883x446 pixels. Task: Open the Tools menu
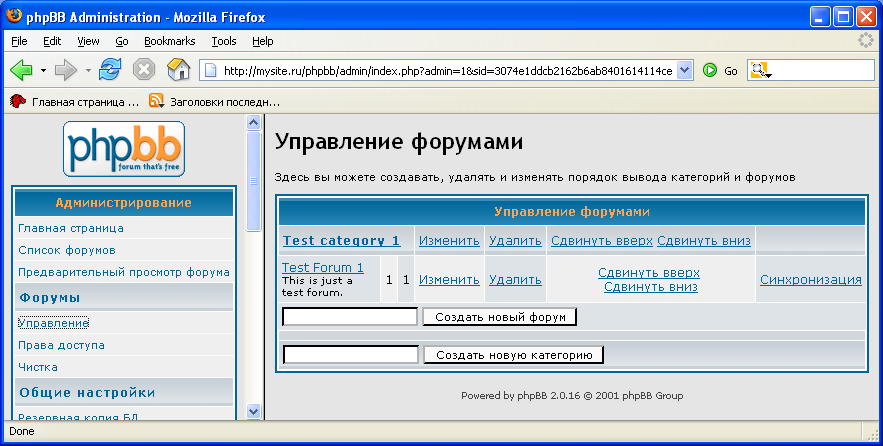(x=224, y=41)
